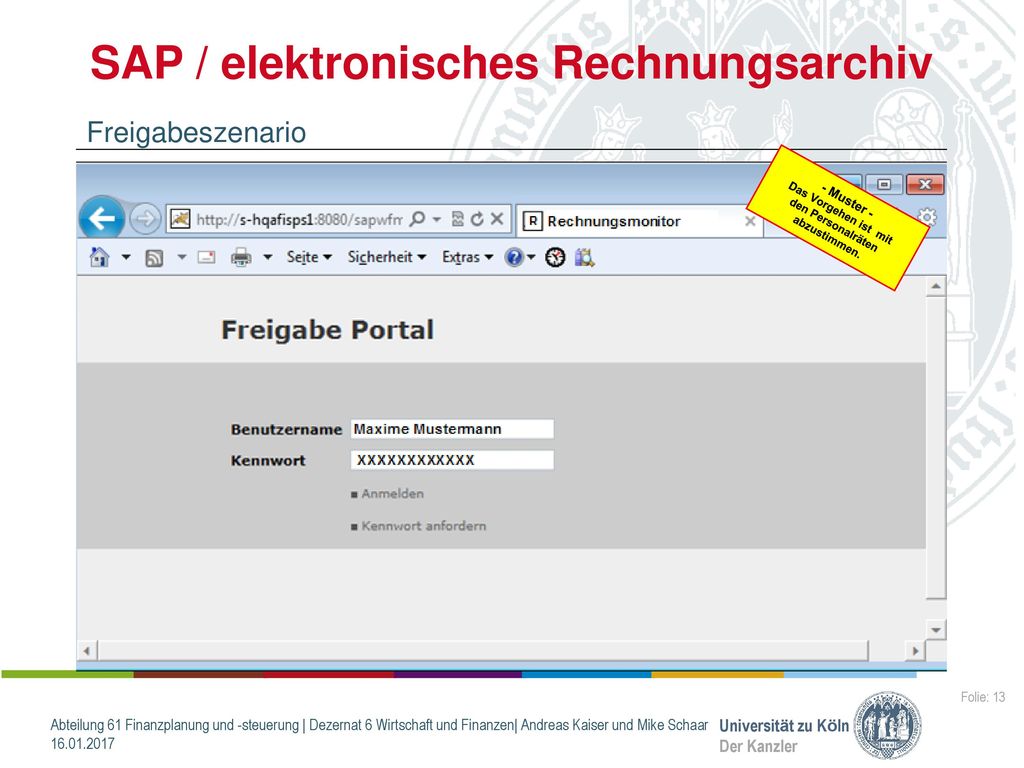Refresh the page with reload icon
1024x768 pixels.
pos(477,219)
